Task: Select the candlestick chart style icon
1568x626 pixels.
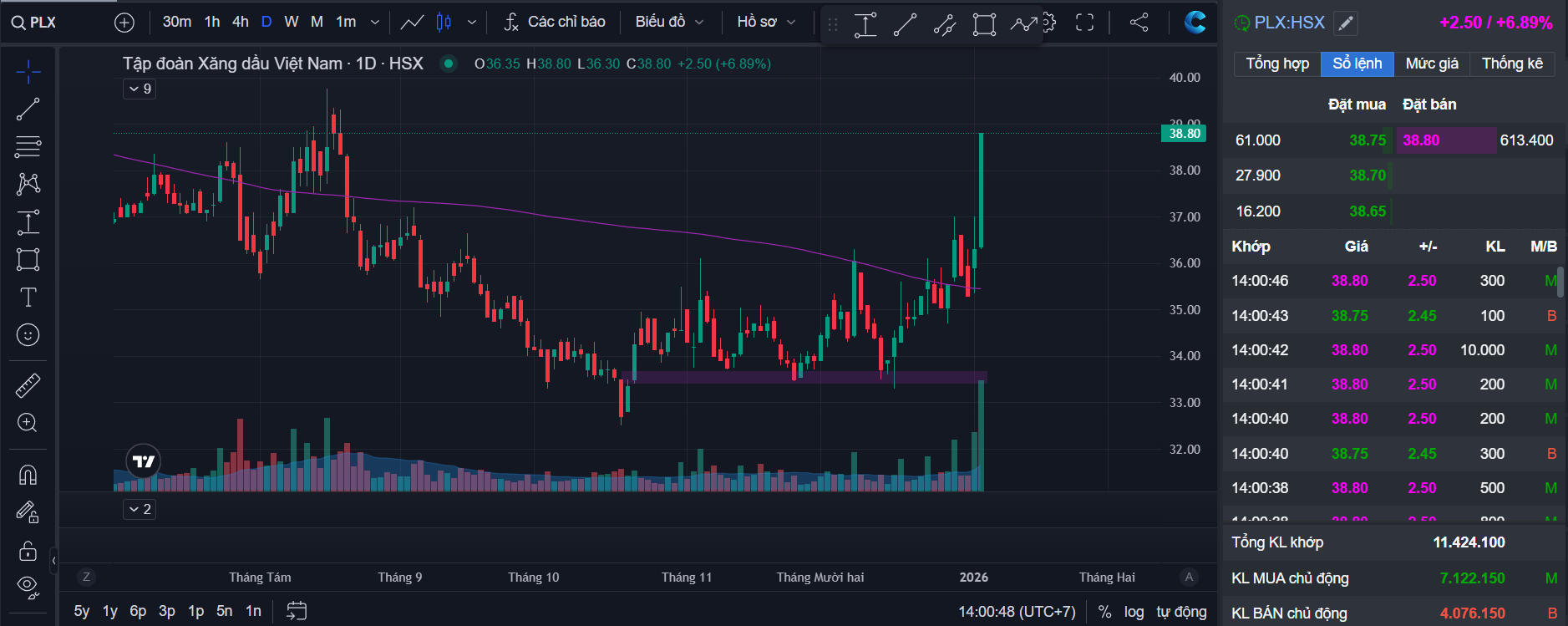Action: [444, 23]
